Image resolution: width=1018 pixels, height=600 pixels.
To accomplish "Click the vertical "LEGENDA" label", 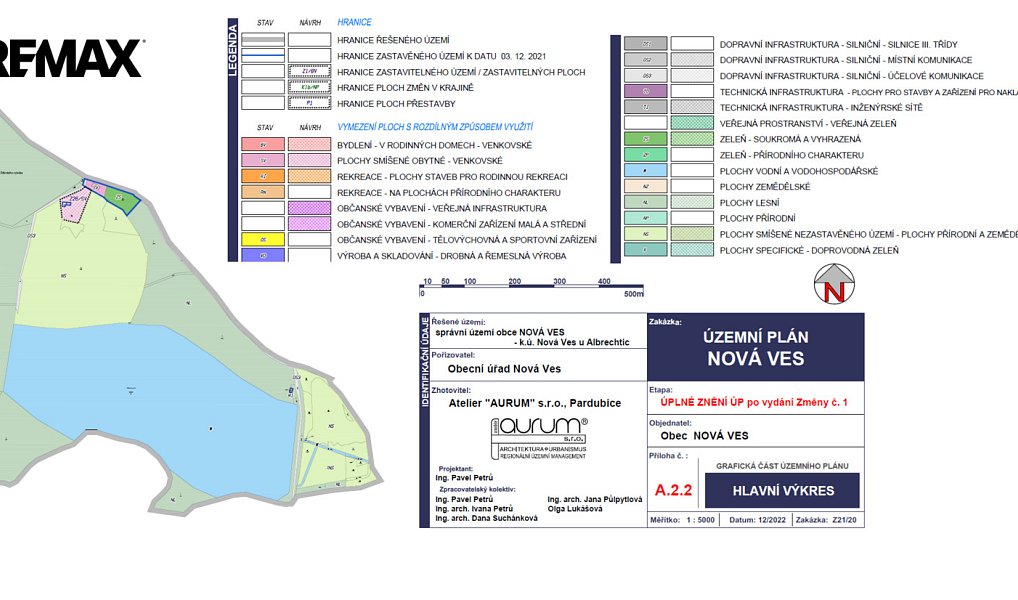I will click(233, 50).
